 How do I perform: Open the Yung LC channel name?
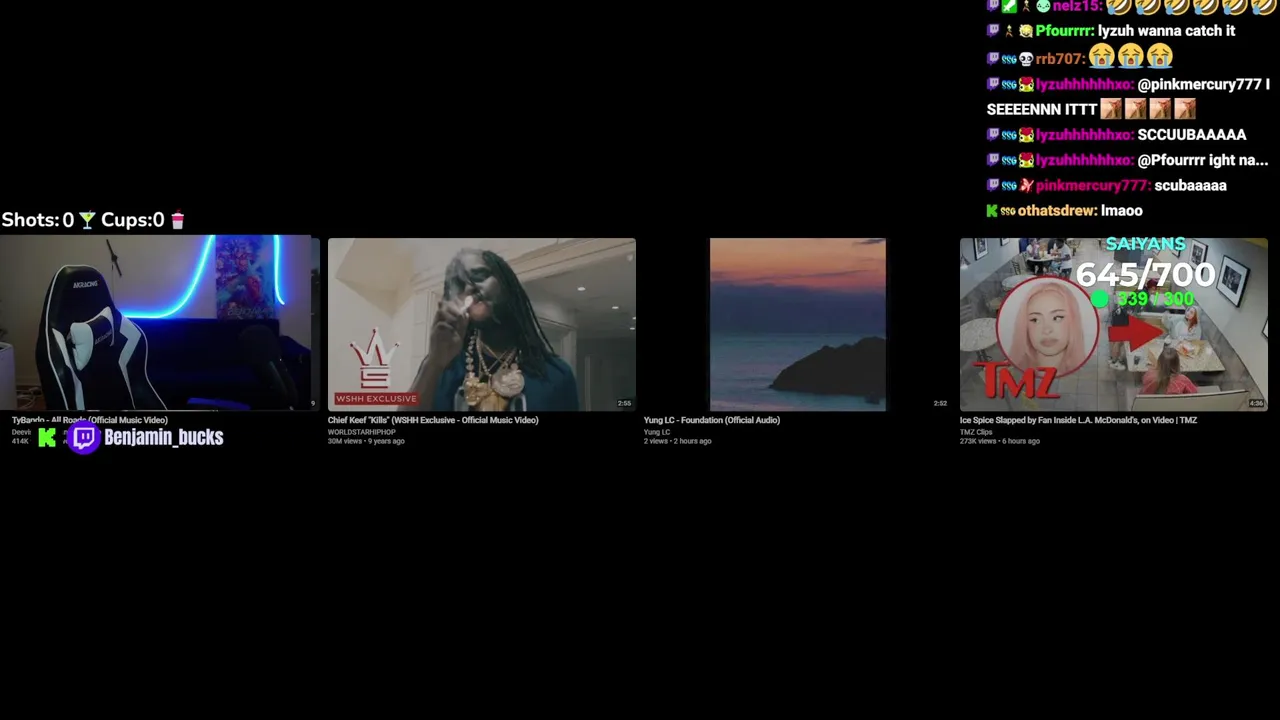[657, 432]
